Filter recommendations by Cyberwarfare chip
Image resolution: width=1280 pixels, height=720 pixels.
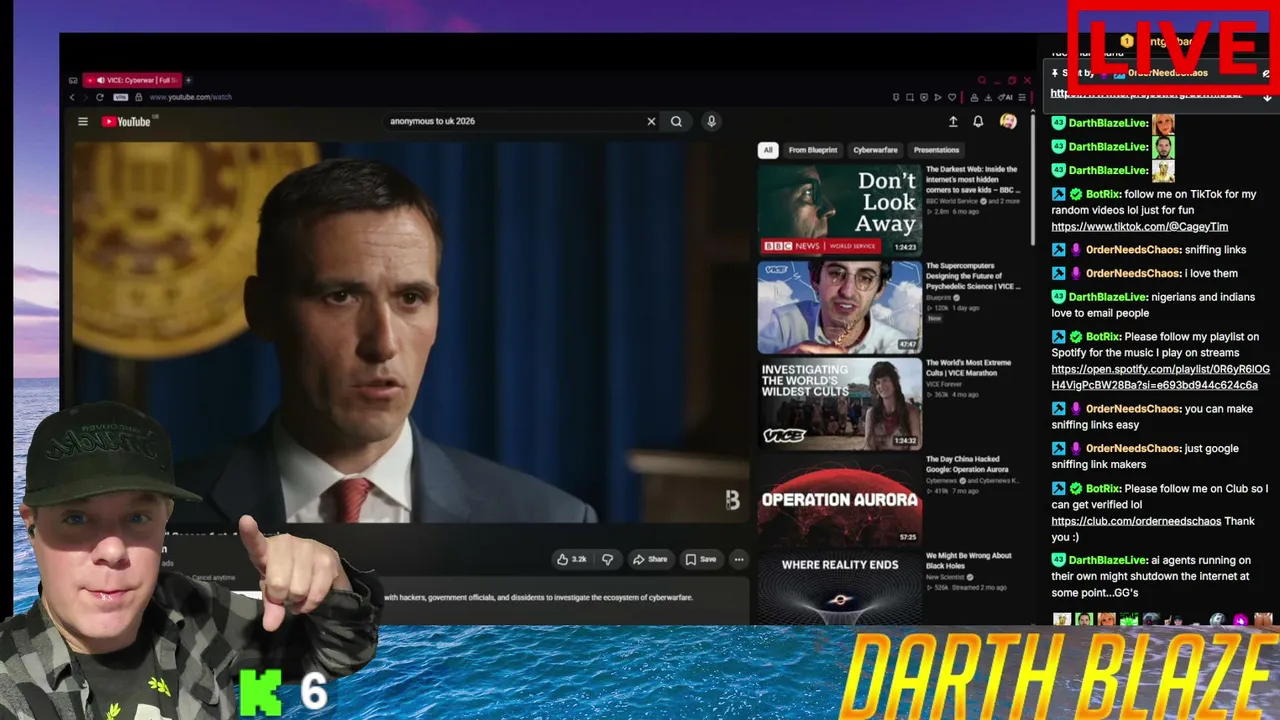(875, 150)
